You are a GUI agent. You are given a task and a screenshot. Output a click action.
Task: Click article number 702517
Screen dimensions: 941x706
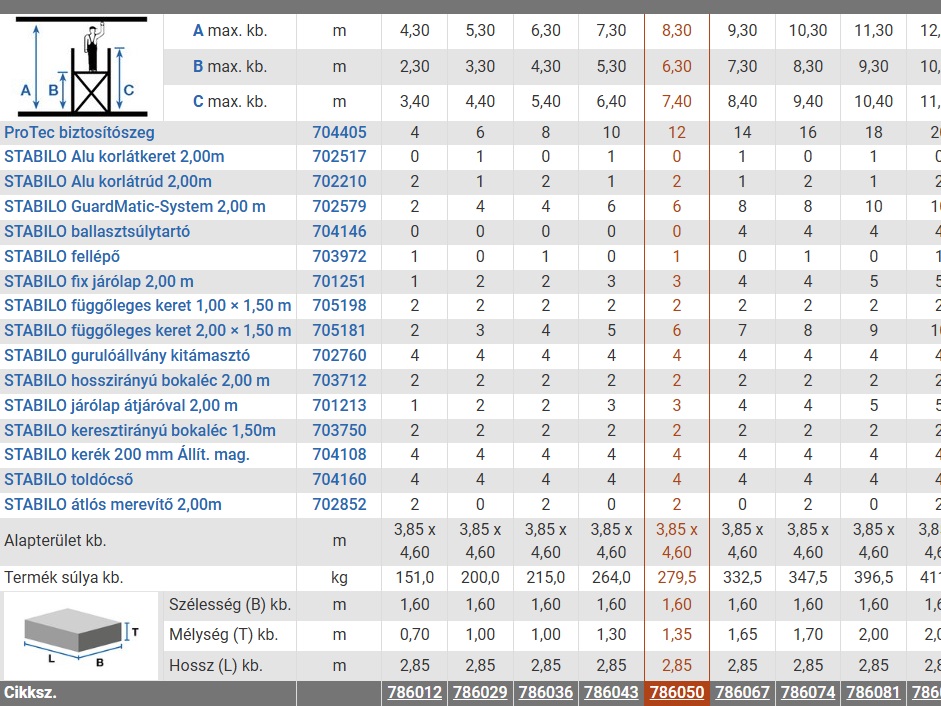click(x=339, y=157)
